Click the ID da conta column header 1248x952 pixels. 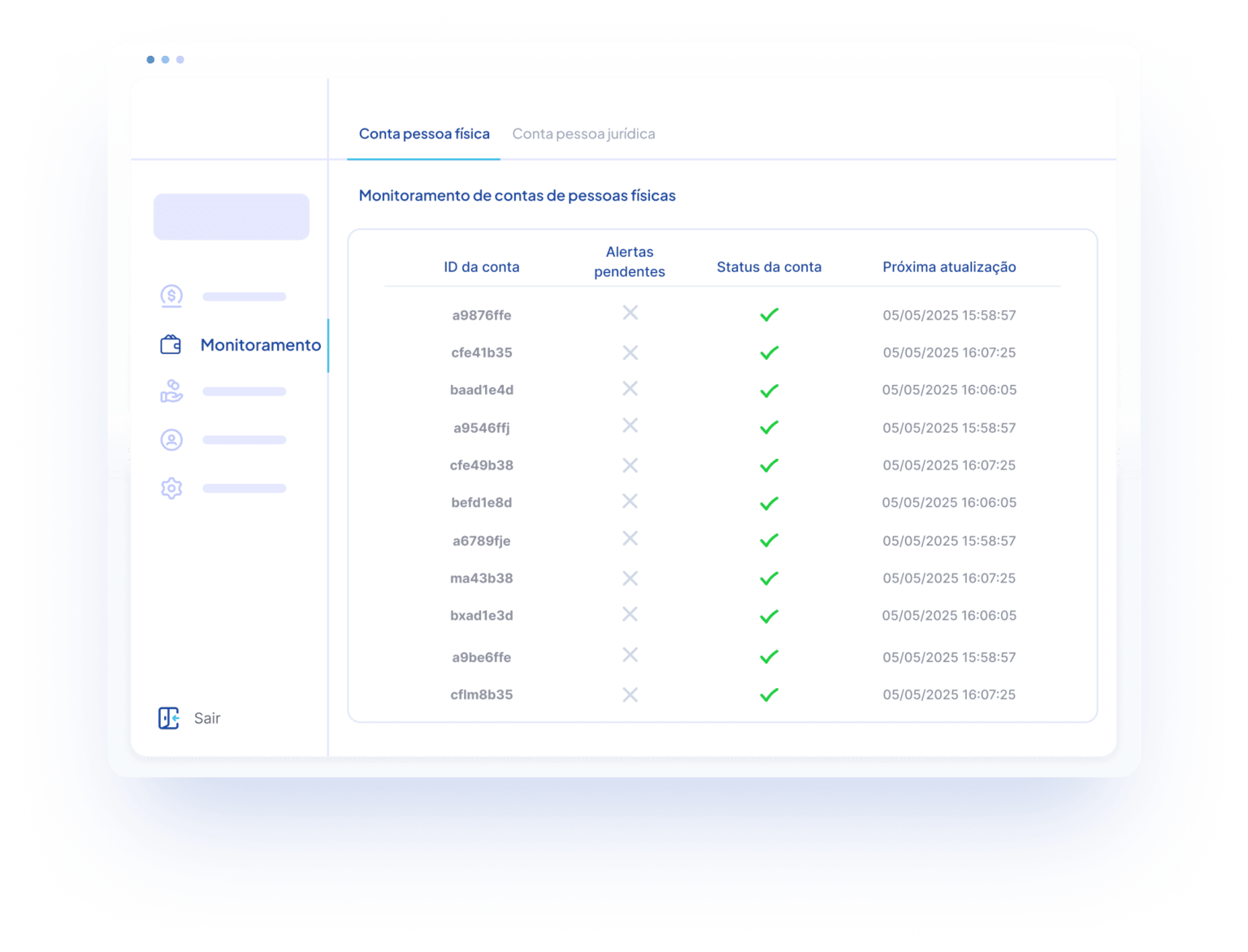point(482,266)
